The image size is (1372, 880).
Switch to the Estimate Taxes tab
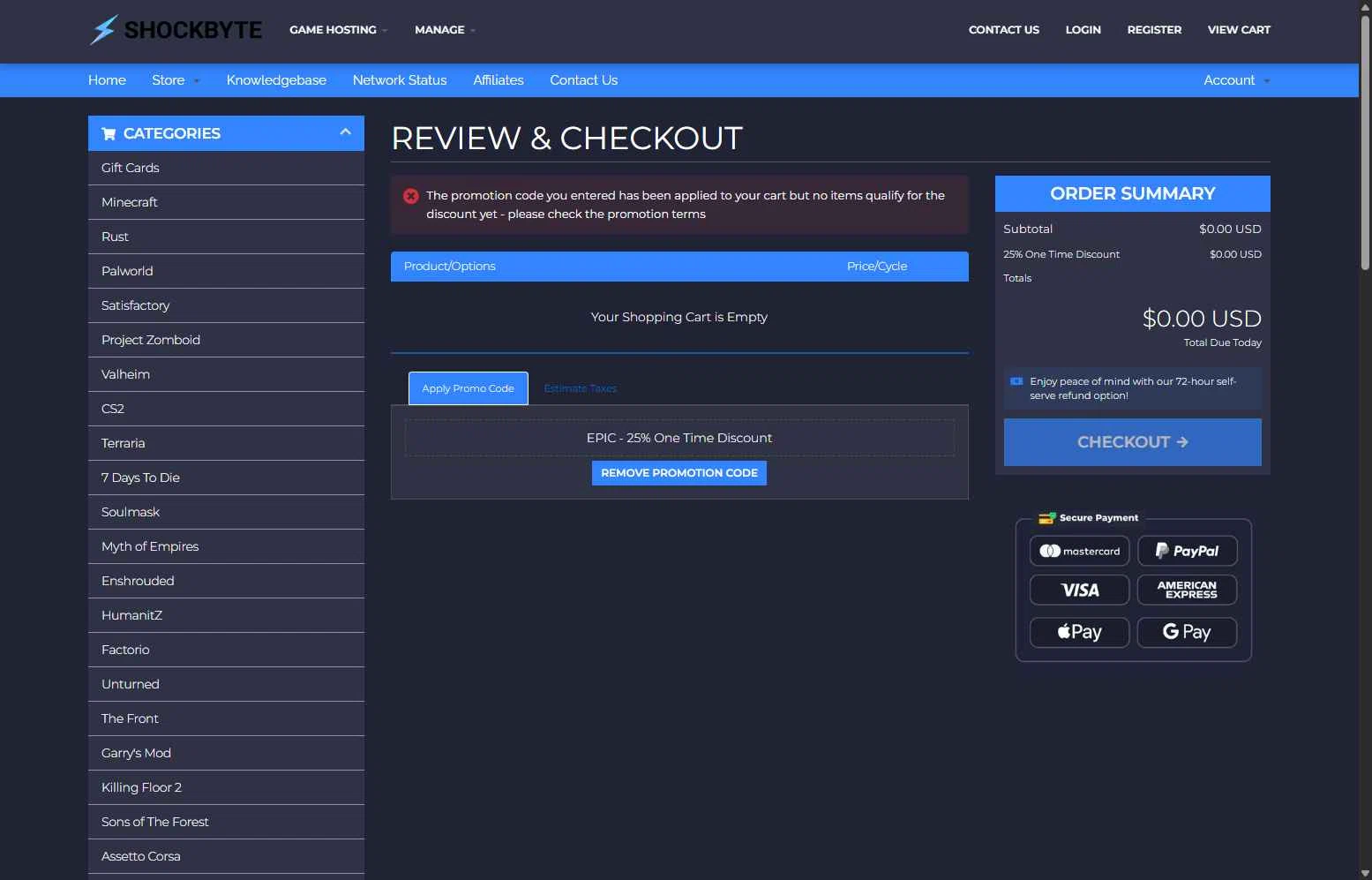tap(580, 388)
